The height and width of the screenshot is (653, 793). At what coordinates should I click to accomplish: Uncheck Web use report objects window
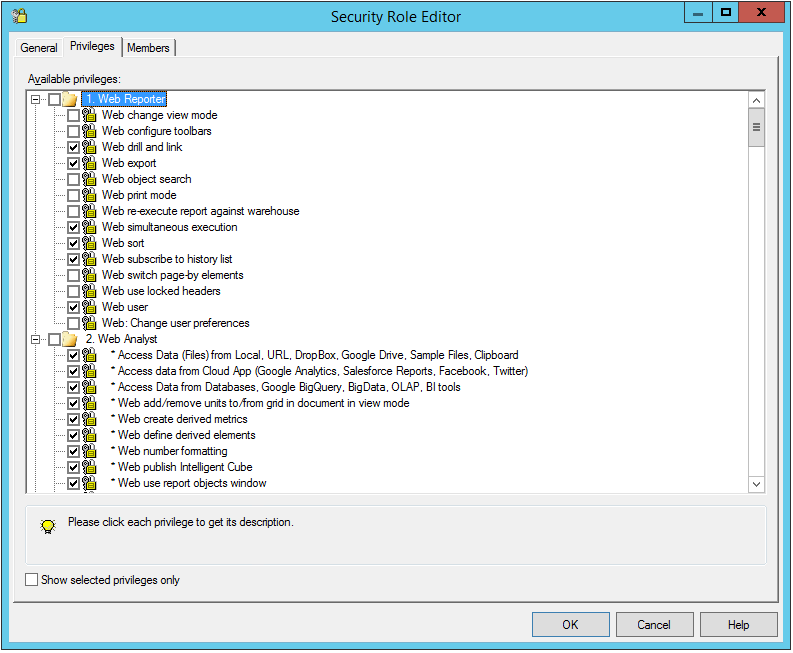coord(73,484)
